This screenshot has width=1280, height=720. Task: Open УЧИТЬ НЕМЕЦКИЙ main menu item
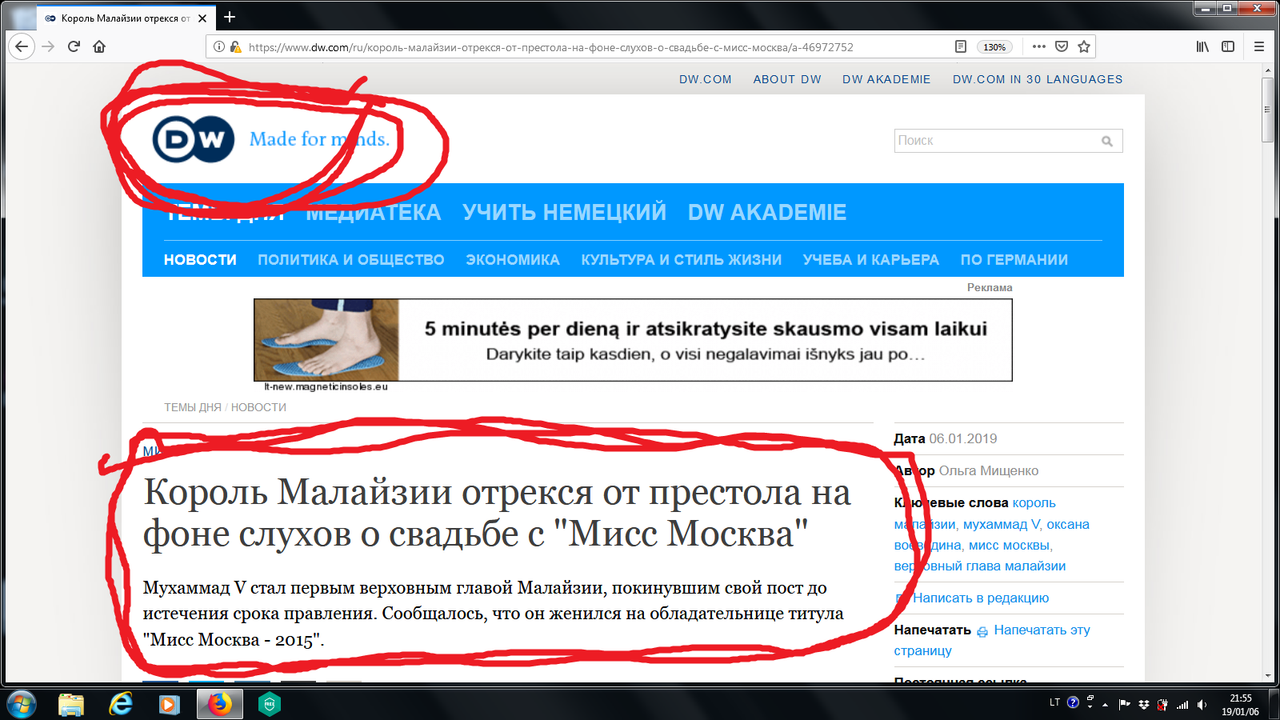[564, 212]
